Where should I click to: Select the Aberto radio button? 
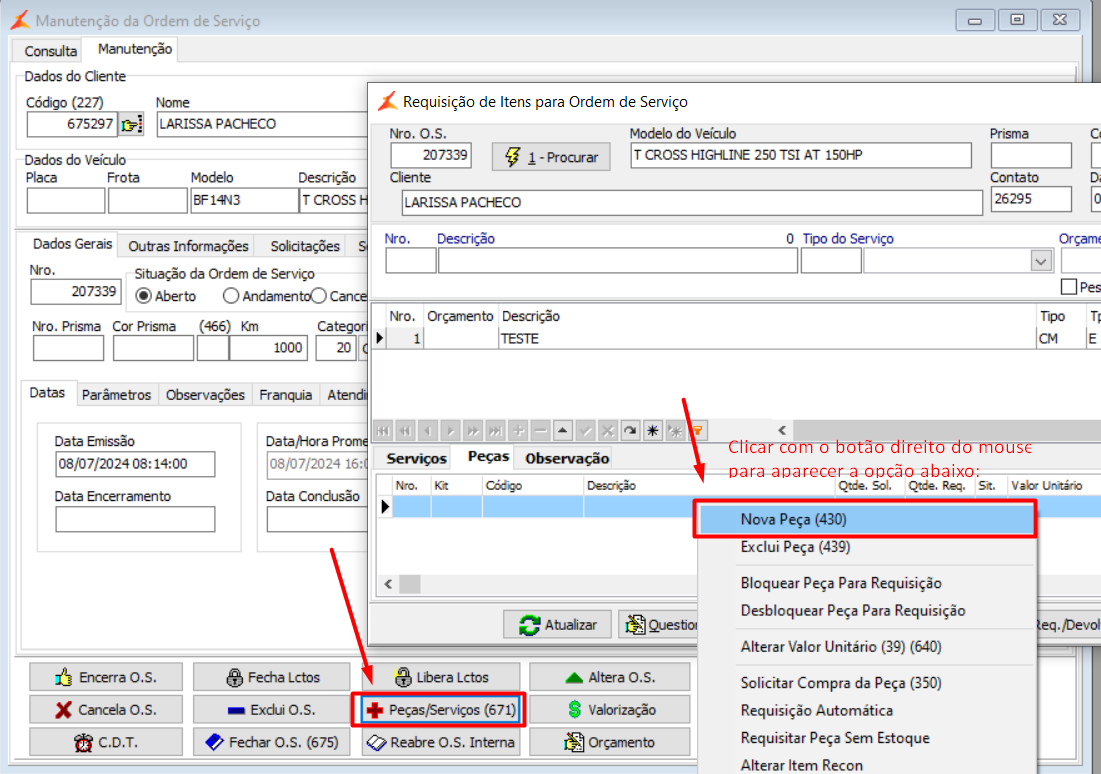pyautogui.click(x=143, y=296)
